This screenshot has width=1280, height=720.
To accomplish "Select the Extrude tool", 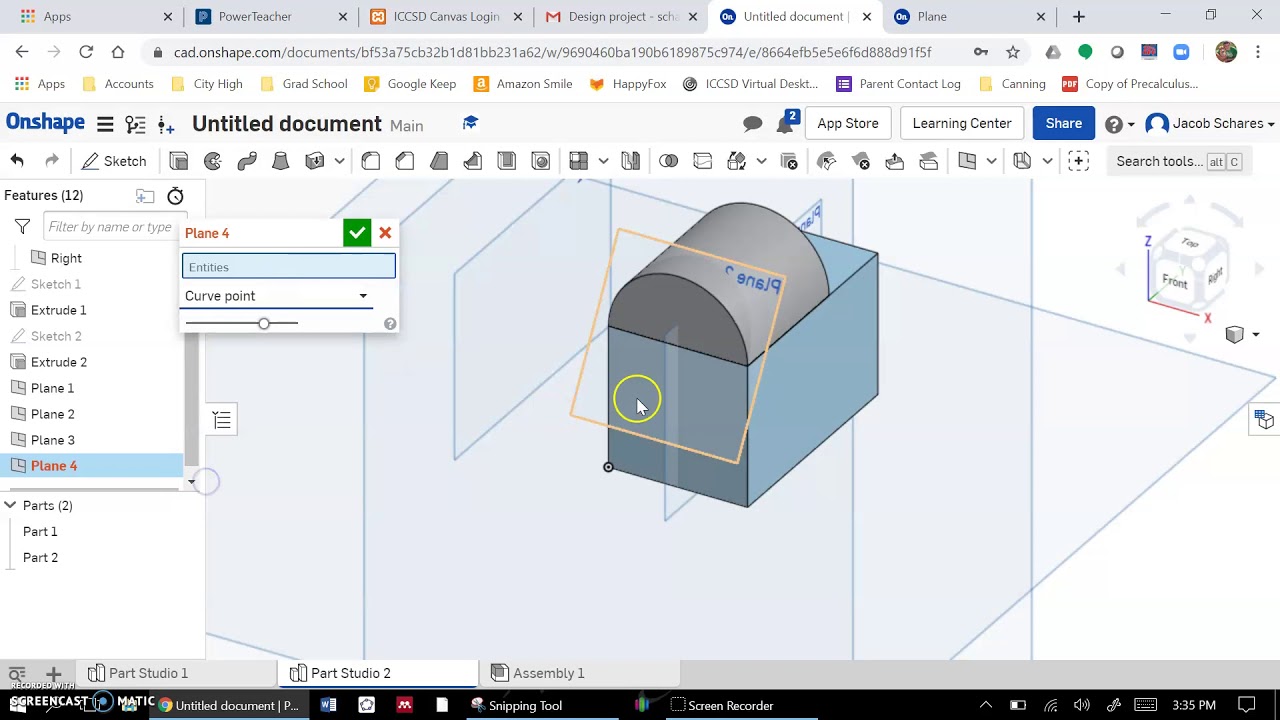I will pyautogui.click(x=179, y=161).
